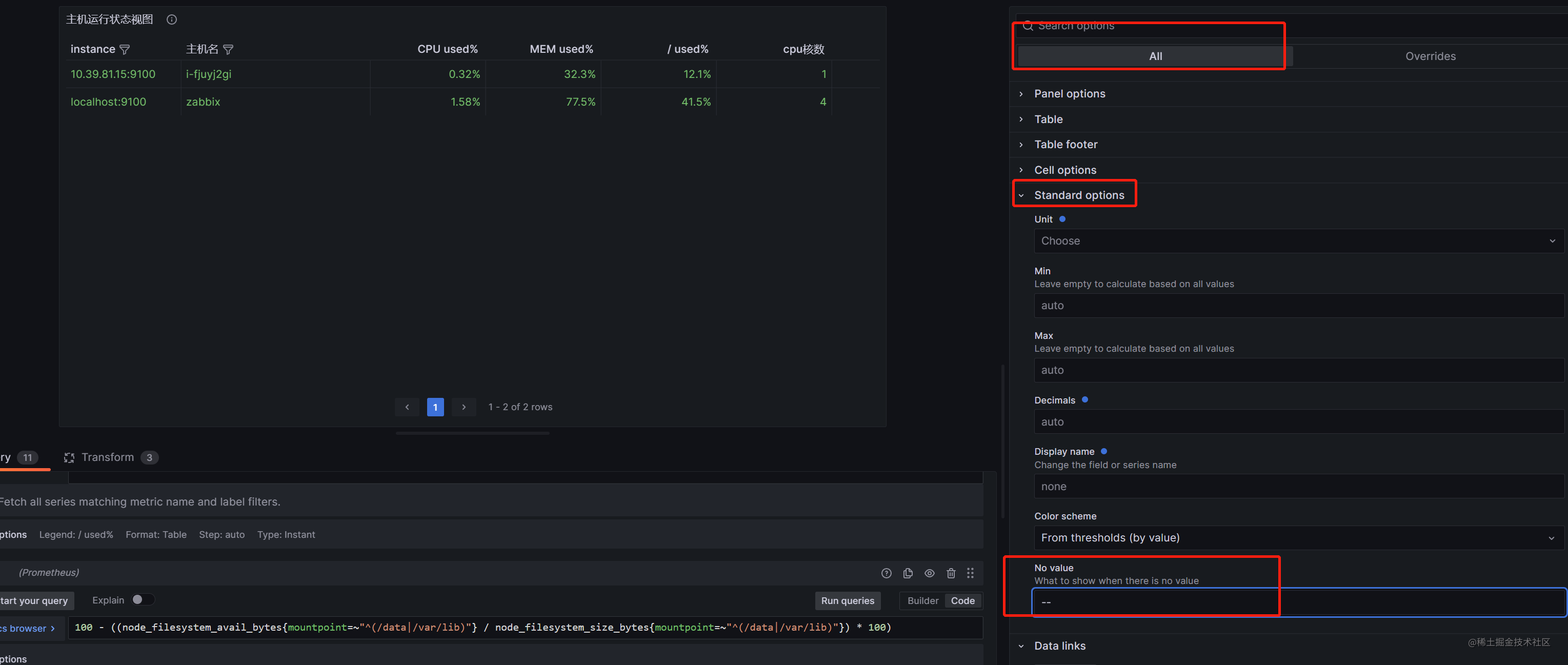Screen dimensions: 1568x665
Task: Click the query drag handle icon
Action: 970,573
